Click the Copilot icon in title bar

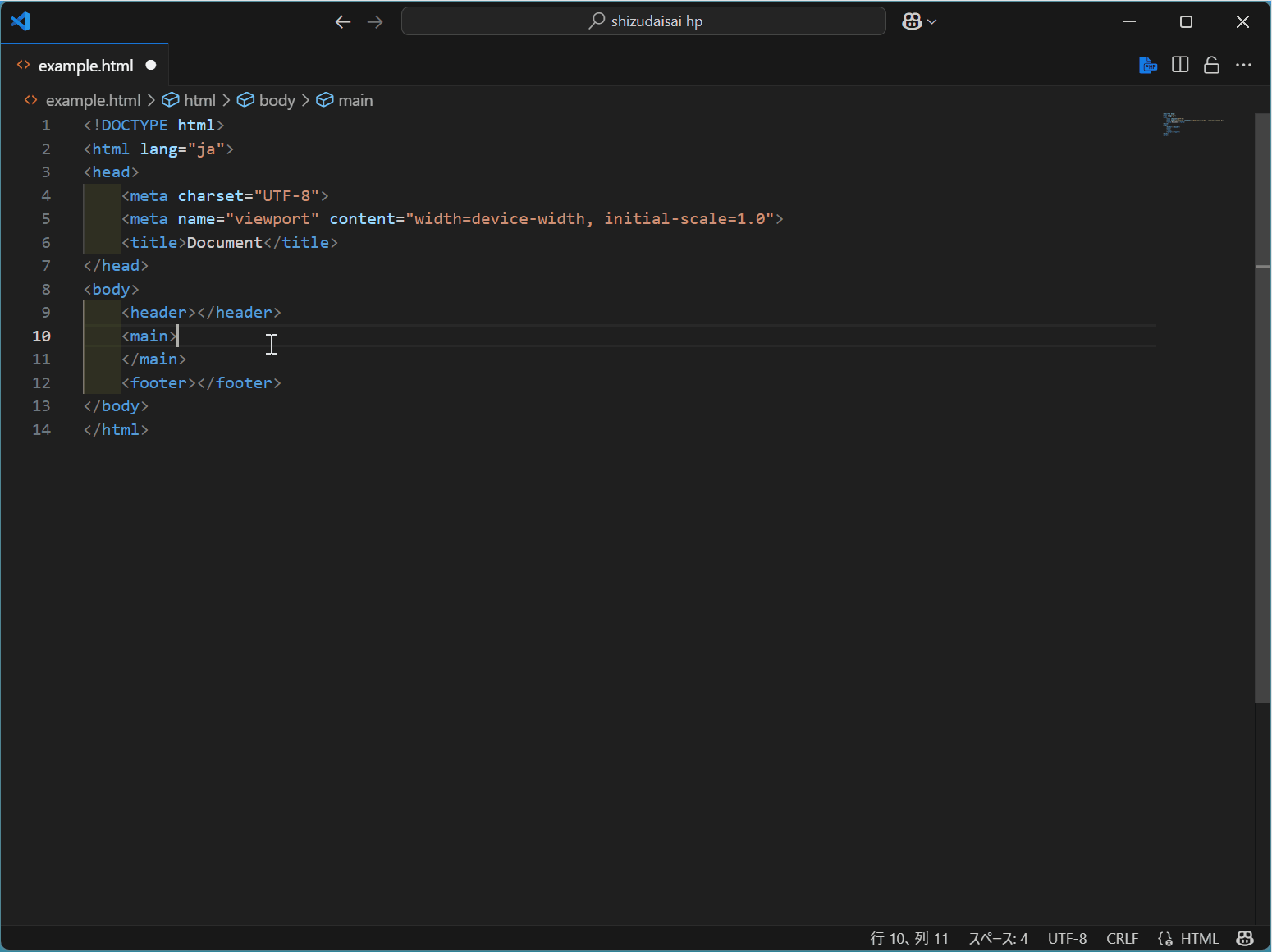pyautogui.click(x=911, y=21)
